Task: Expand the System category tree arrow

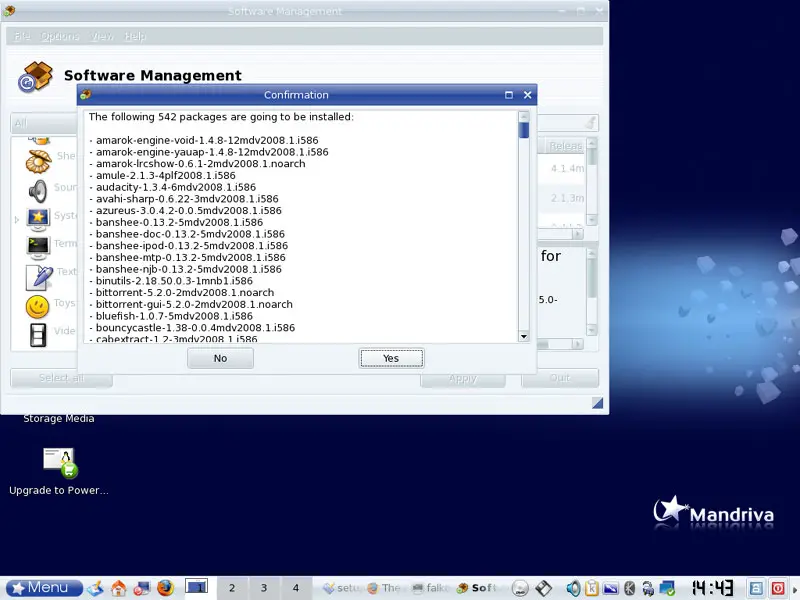Action: click(17, 220)
